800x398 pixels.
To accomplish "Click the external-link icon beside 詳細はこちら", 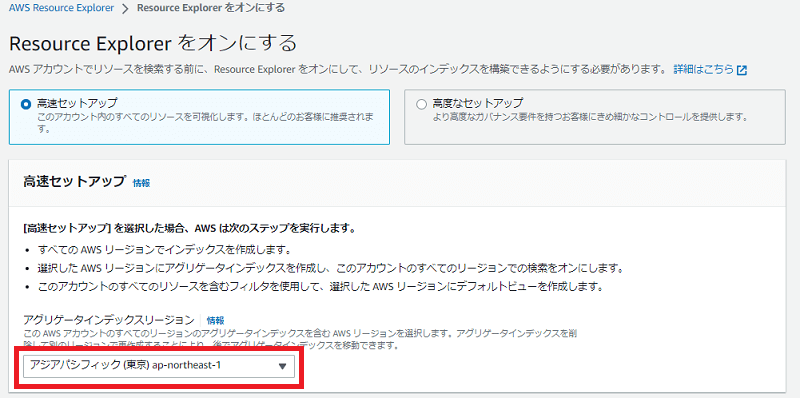I will (742, 70).
